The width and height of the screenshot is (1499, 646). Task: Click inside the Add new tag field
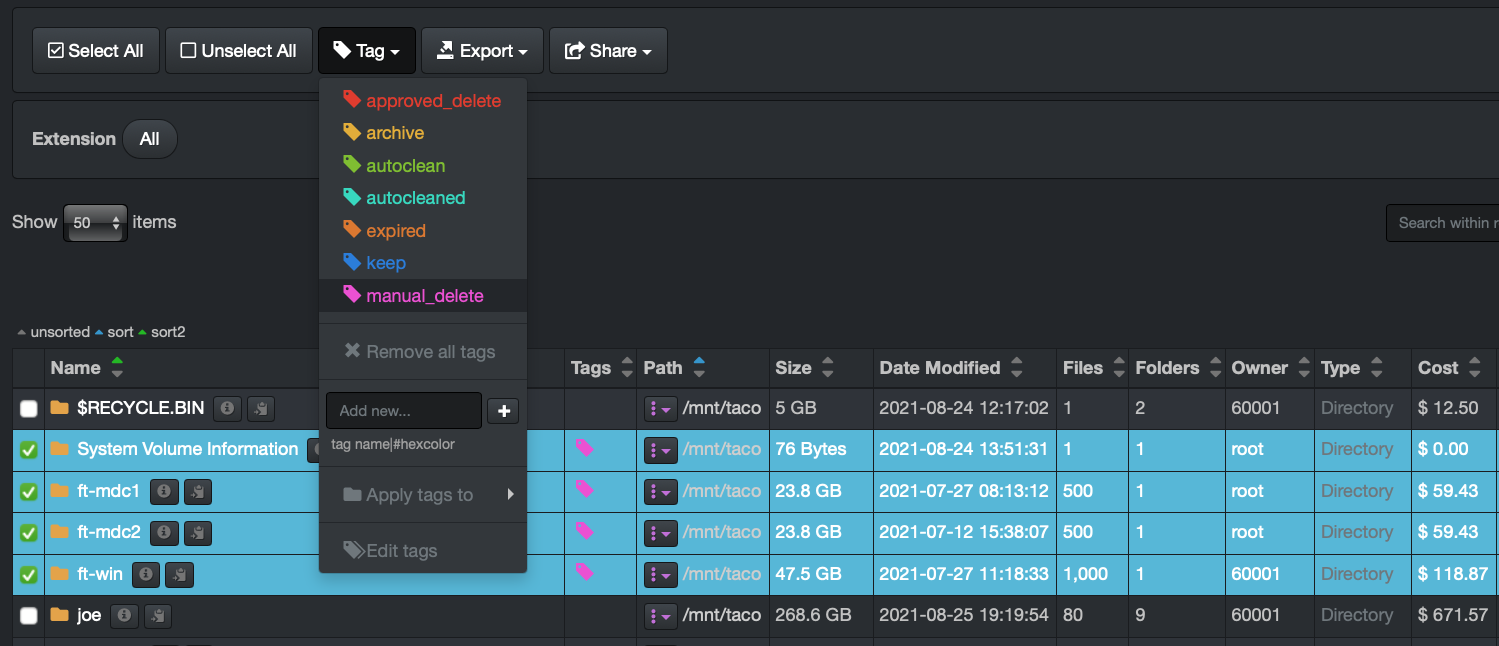click(x=403, y=410)
